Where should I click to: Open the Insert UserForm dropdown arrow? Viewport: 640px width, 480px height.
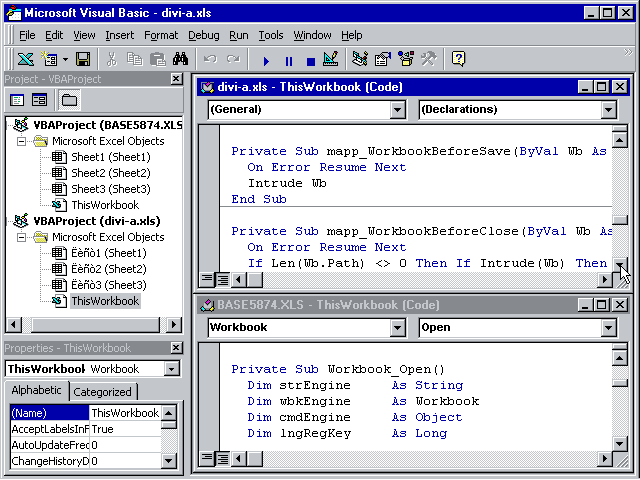pos(65,60)
